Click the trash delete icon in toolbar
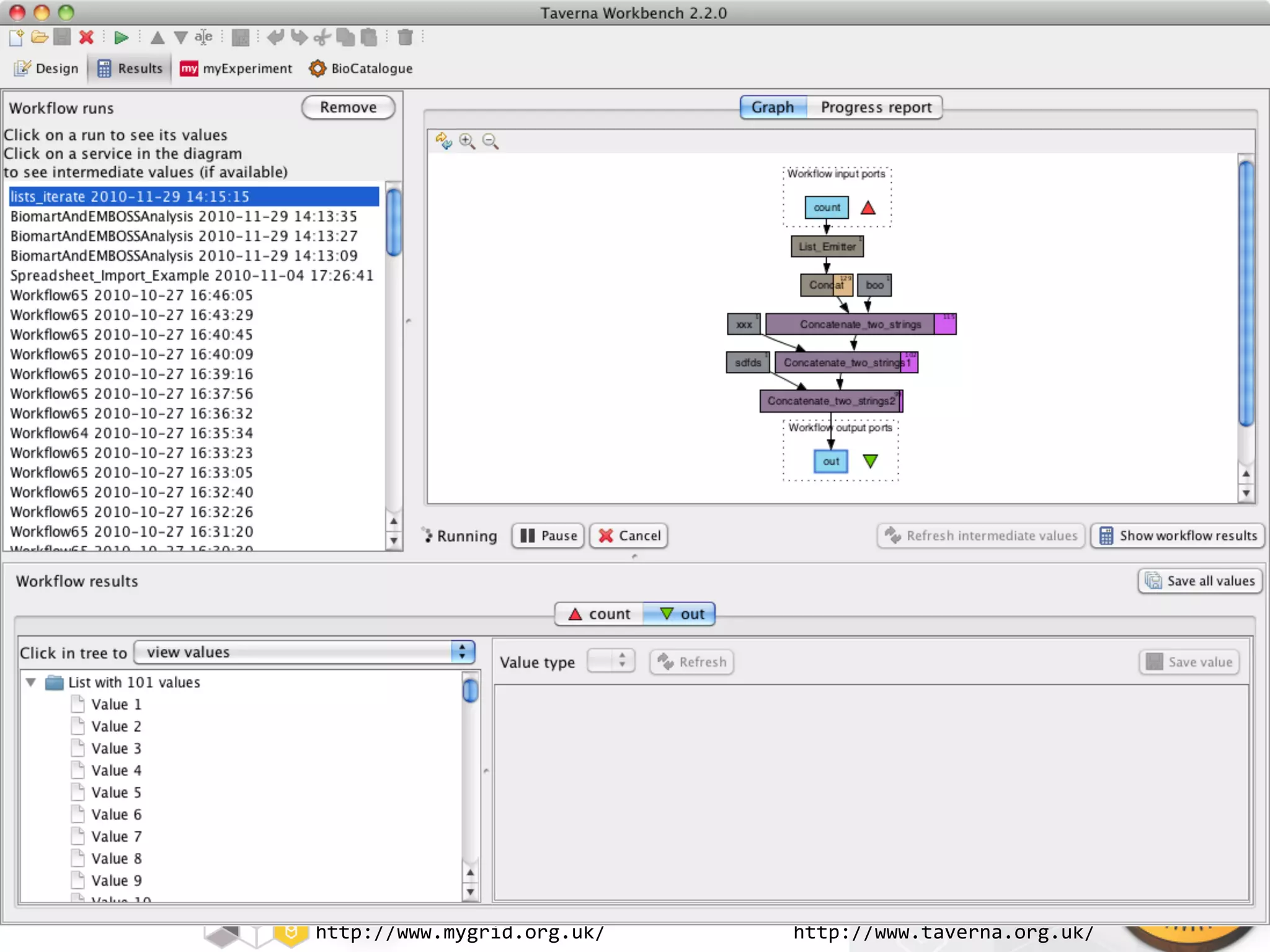This screenshot has height=952, width=1270. click(405, 38)
